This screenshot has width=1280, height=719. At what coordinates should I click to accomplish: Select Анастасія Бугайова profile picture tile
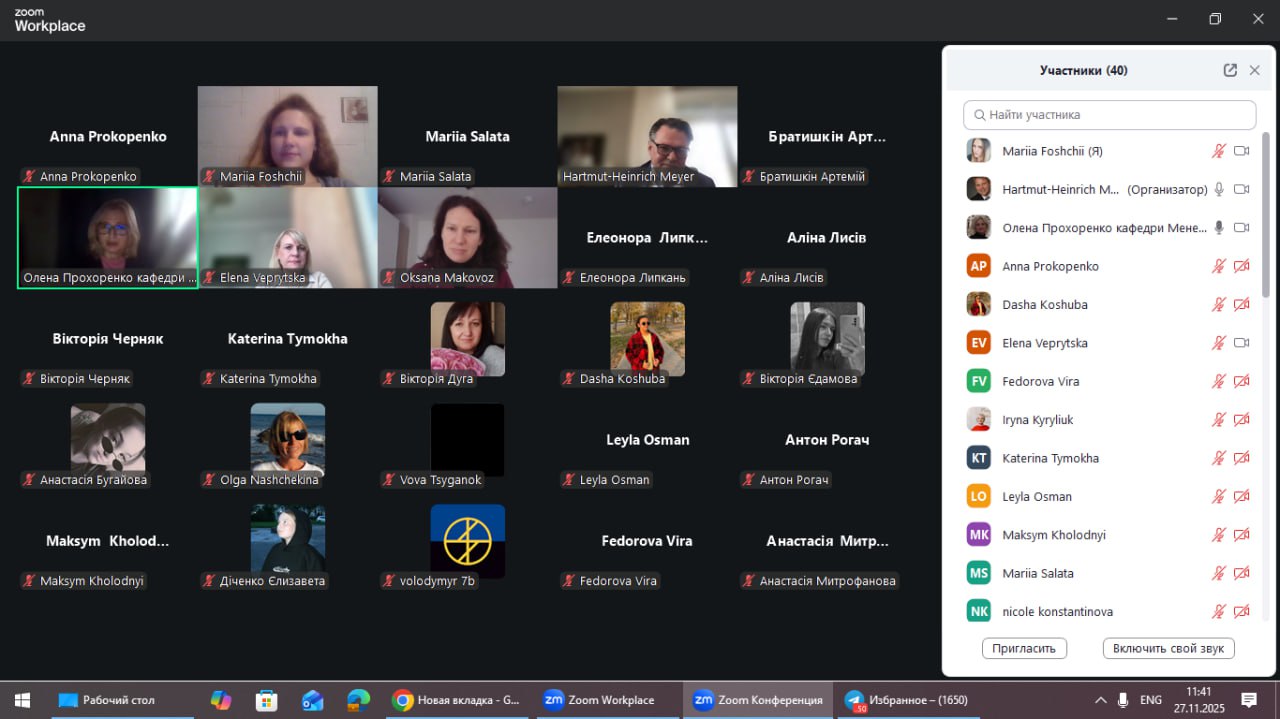coord(108,439)
